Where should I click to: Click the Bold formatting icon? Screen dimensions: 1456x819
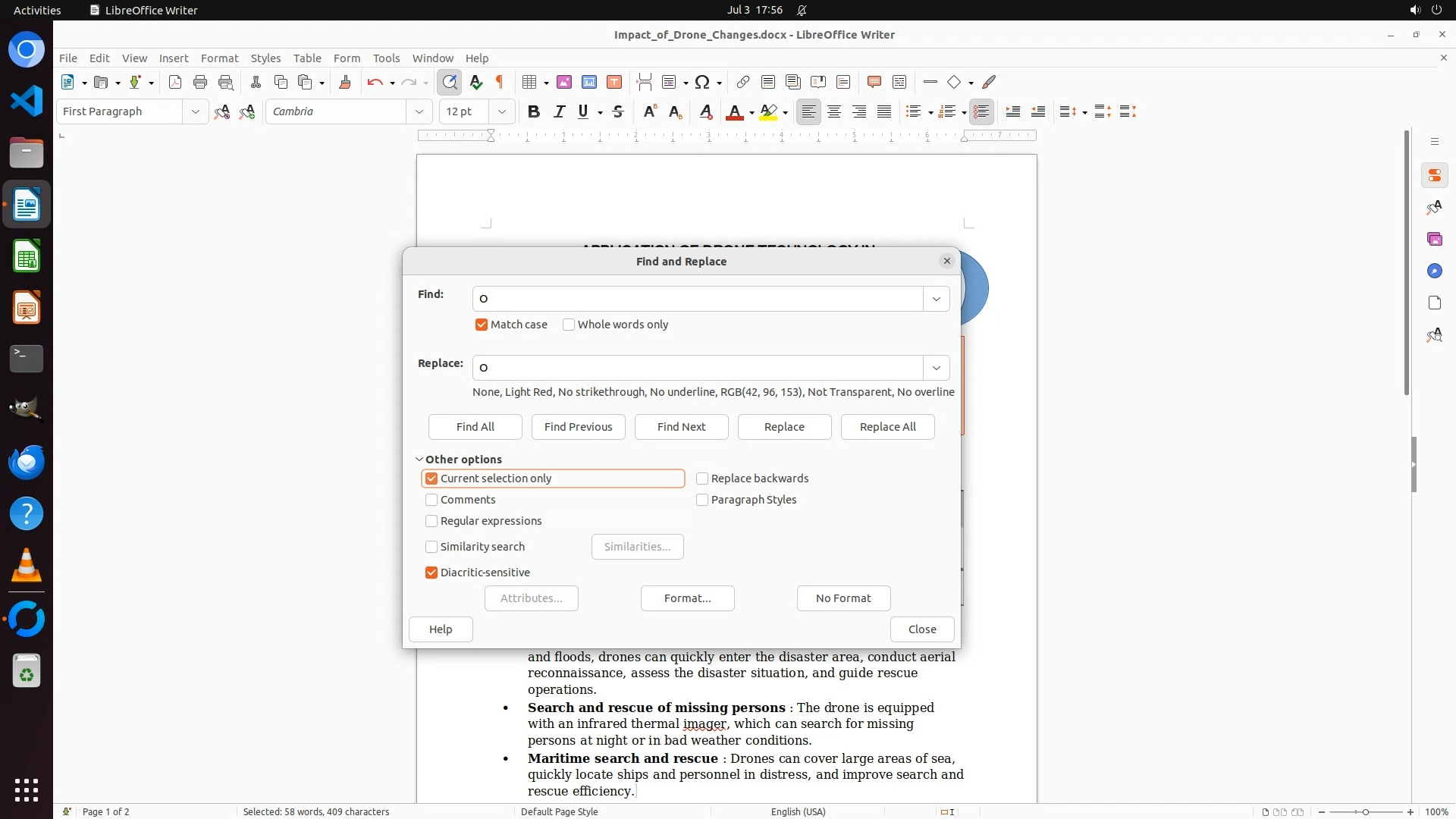point(534,111)
